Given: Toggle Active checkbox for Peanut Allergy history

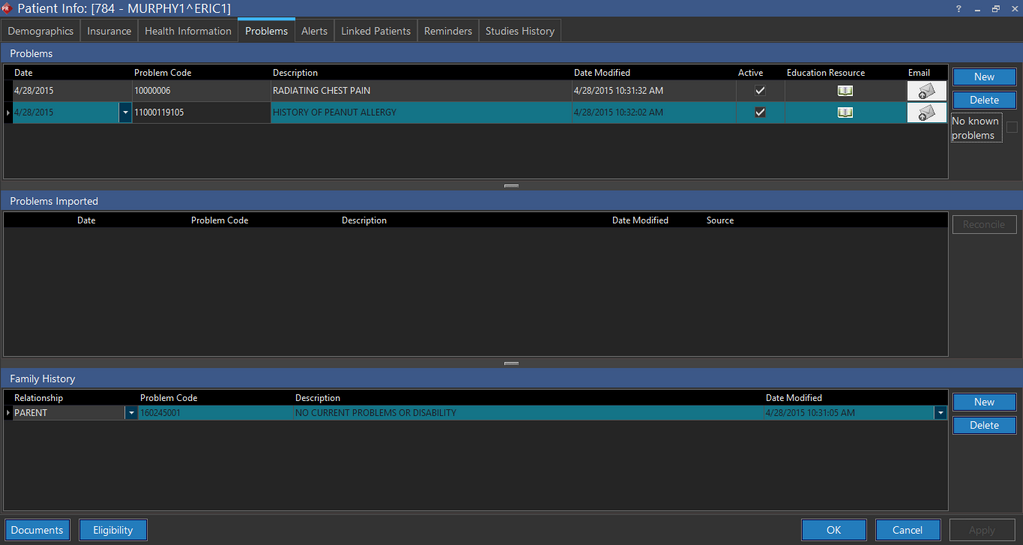Looking at the screenshot, I should (760, 113).
